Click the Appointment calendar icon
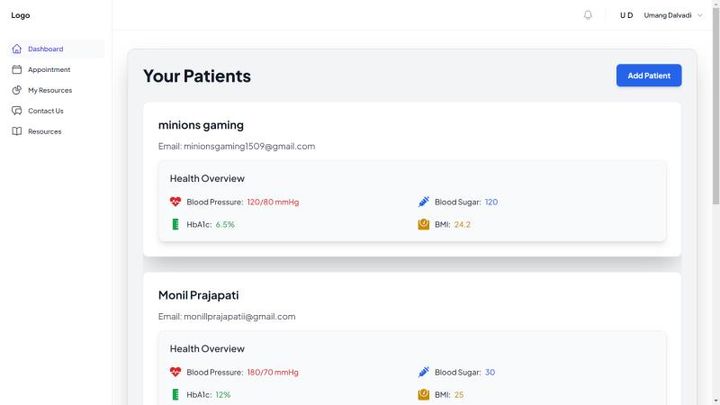Viewport: 720px width, 405px height. coord(17,69)
